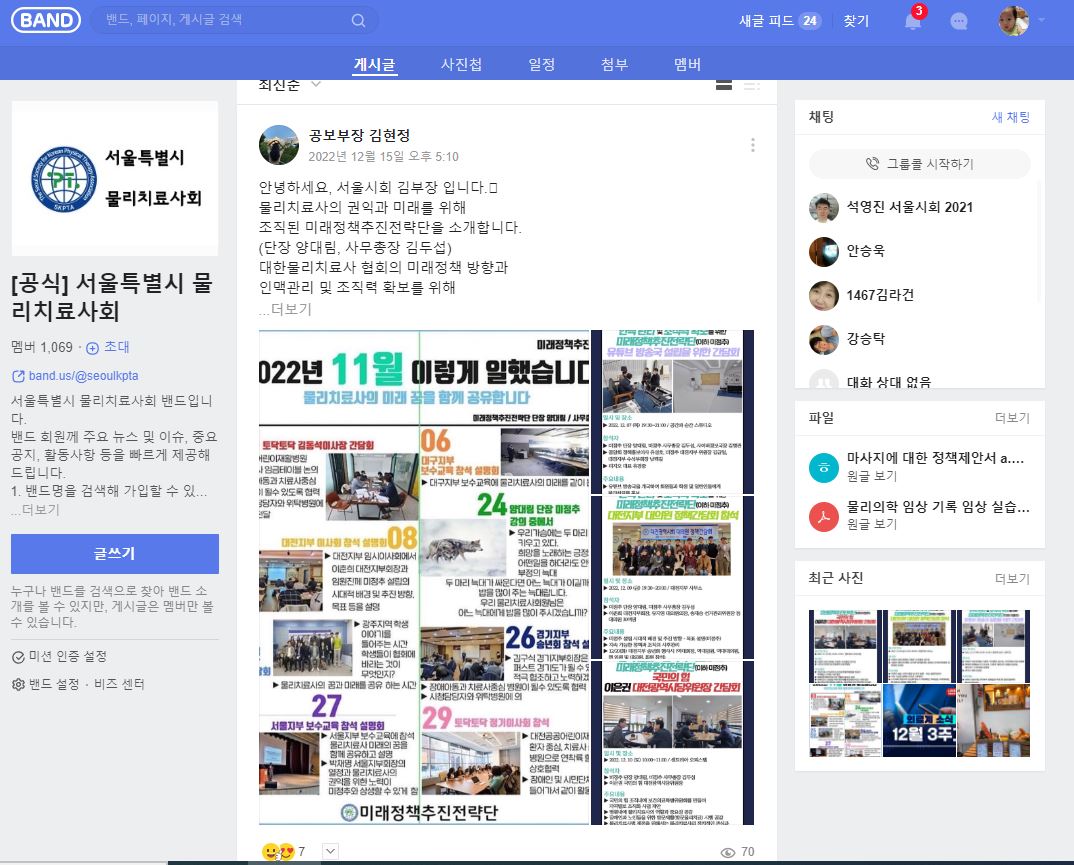Click the author name 공보부장 김현정
The image size is (1074, 865).
[x=359, y=135]
